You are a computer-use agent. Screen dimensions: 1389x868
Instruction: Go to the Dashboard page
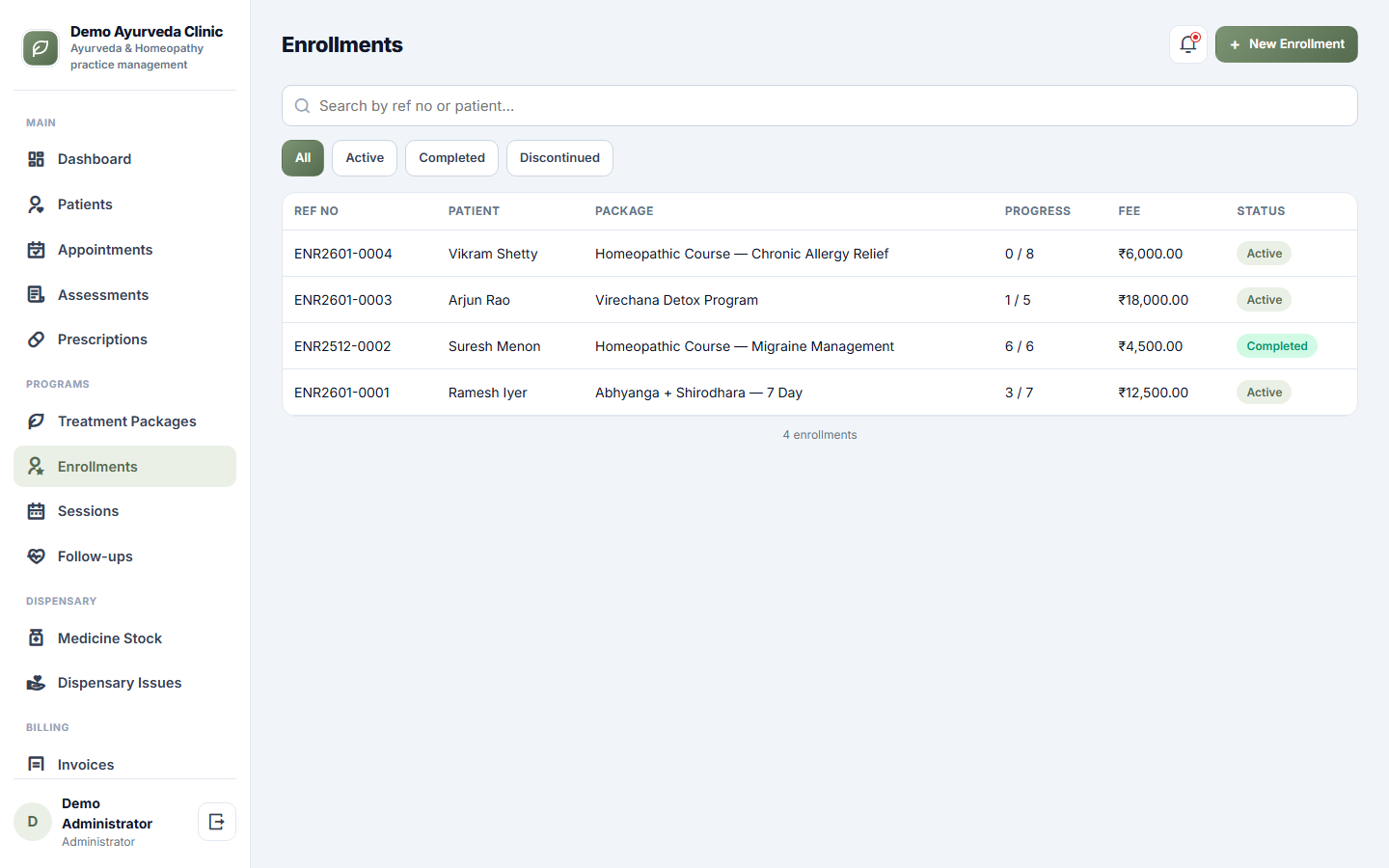point(124,159)
